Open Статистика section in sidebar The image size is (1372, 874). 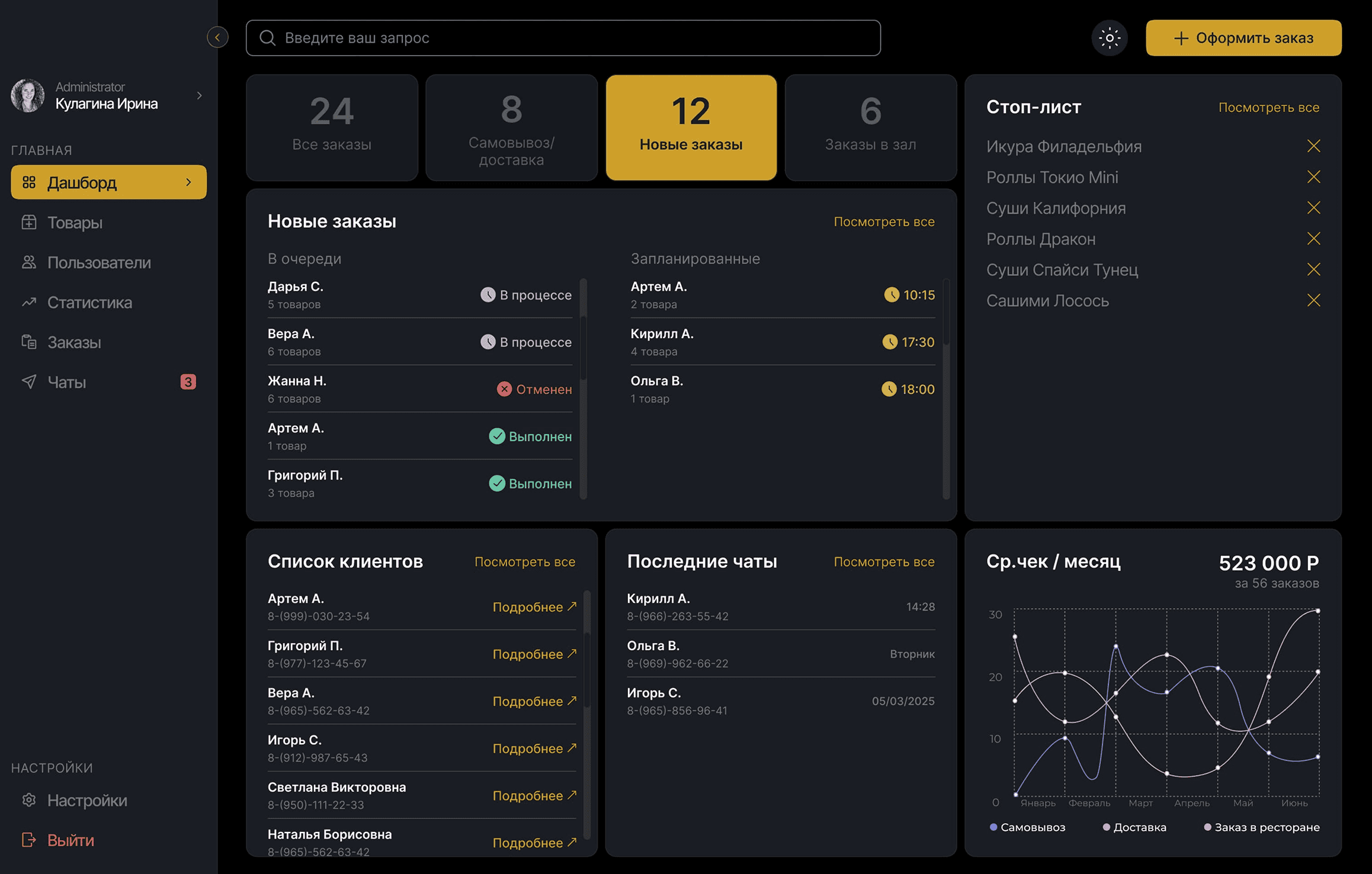89,303
